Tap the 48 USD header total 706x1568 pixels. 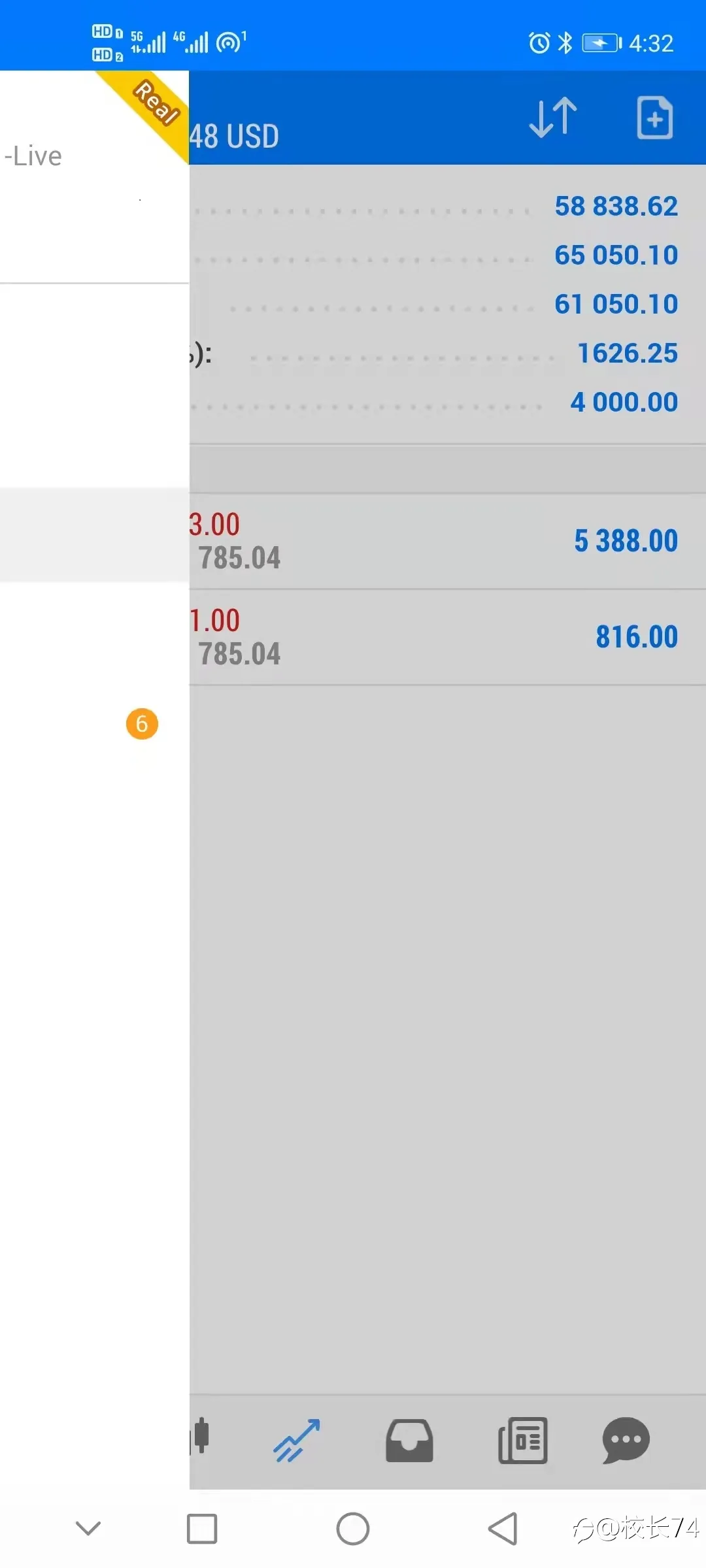pyautogui.click(x=234, y=137)
